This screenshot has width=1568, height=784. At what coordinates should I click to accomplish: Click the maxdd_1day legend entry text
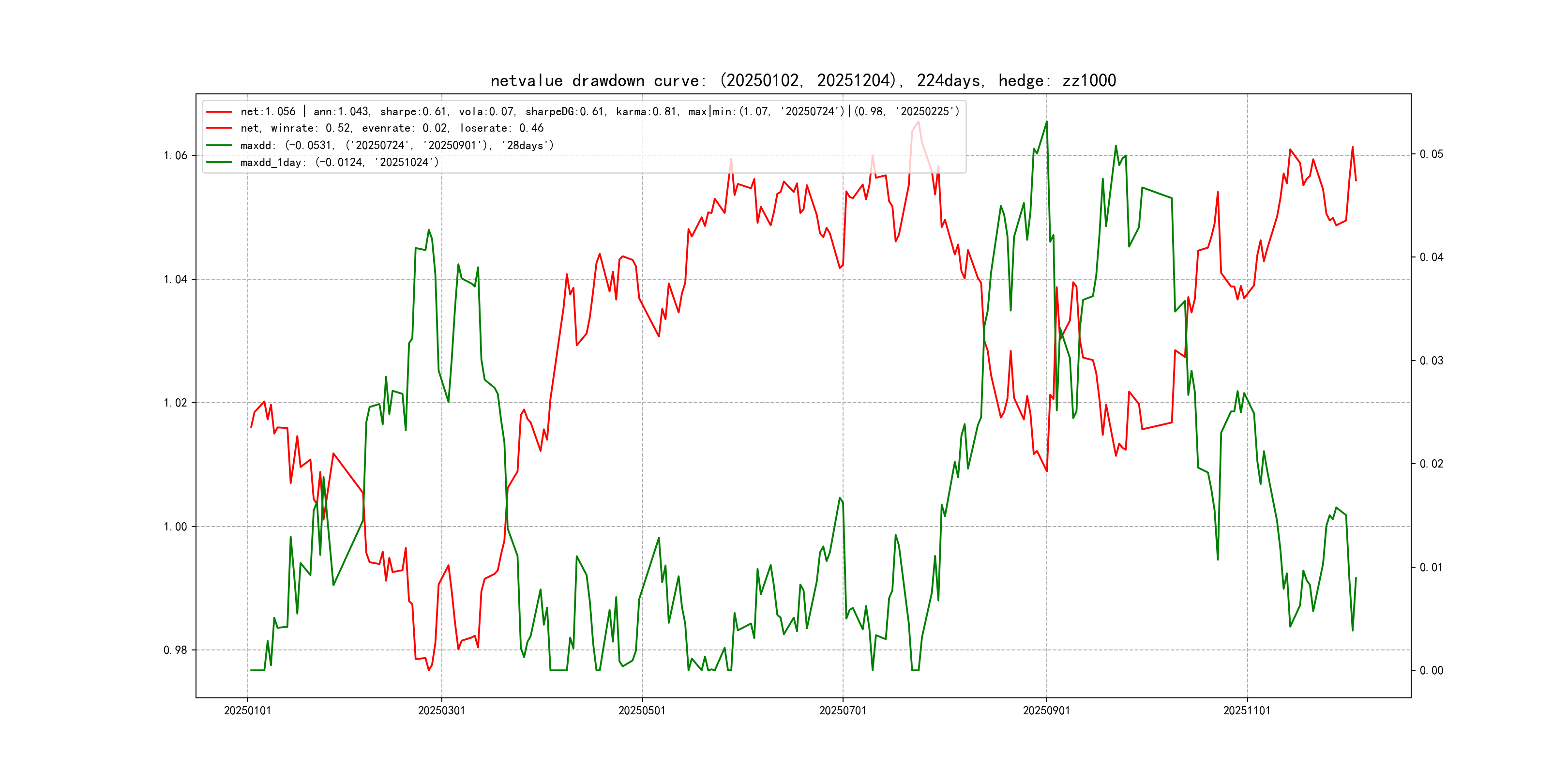(340, 163)
